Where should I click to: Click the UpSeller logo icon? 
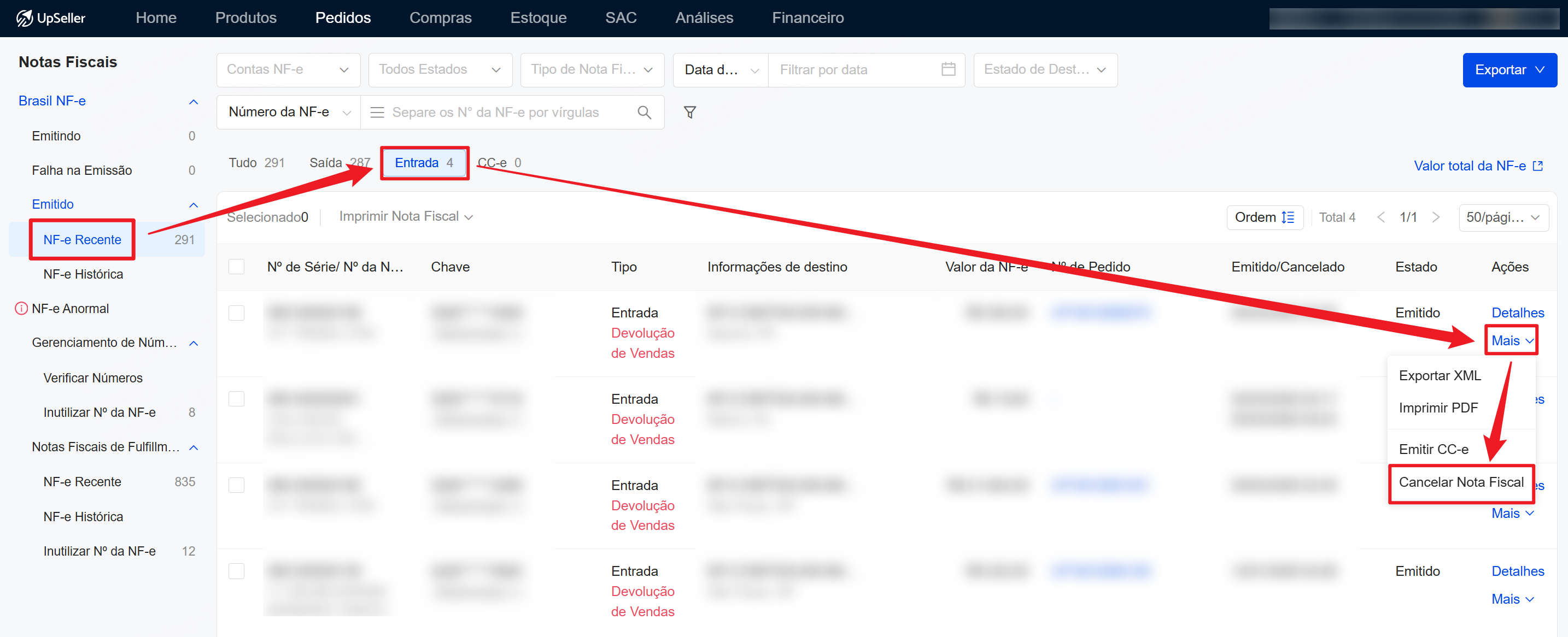[x=25, y=18]
